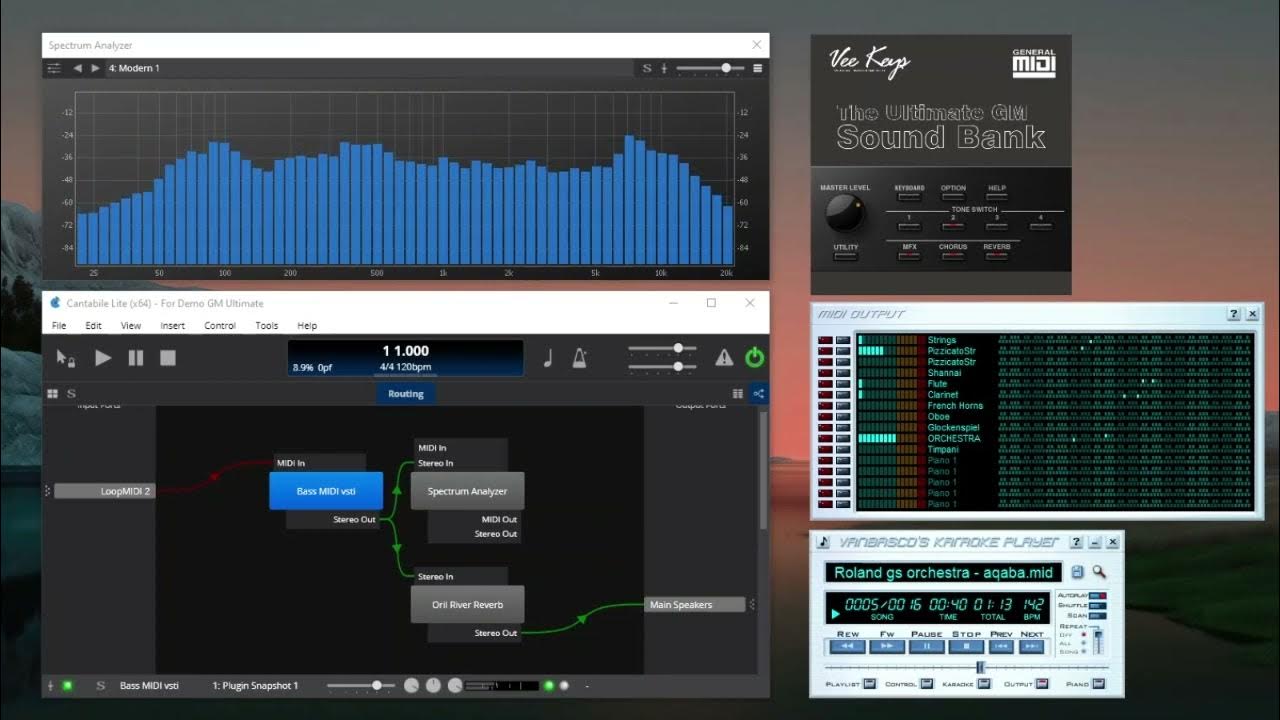This screenshot has width=1280, height=720.
Task: Toggle the REVERB effect button
Action: [x=996, y=256]
